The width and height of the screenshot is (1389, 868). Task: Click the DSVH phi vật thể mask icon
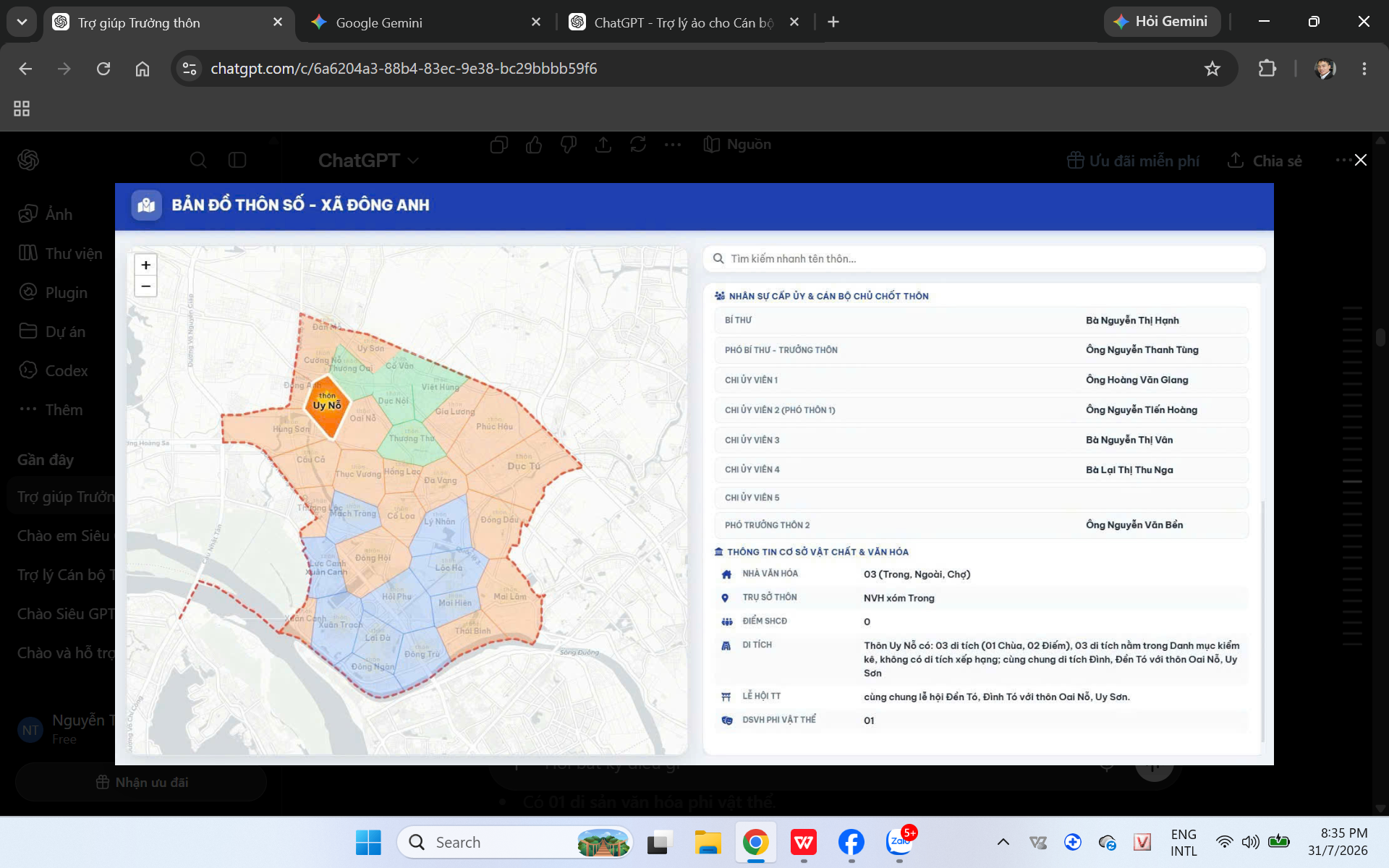(726, 720)
